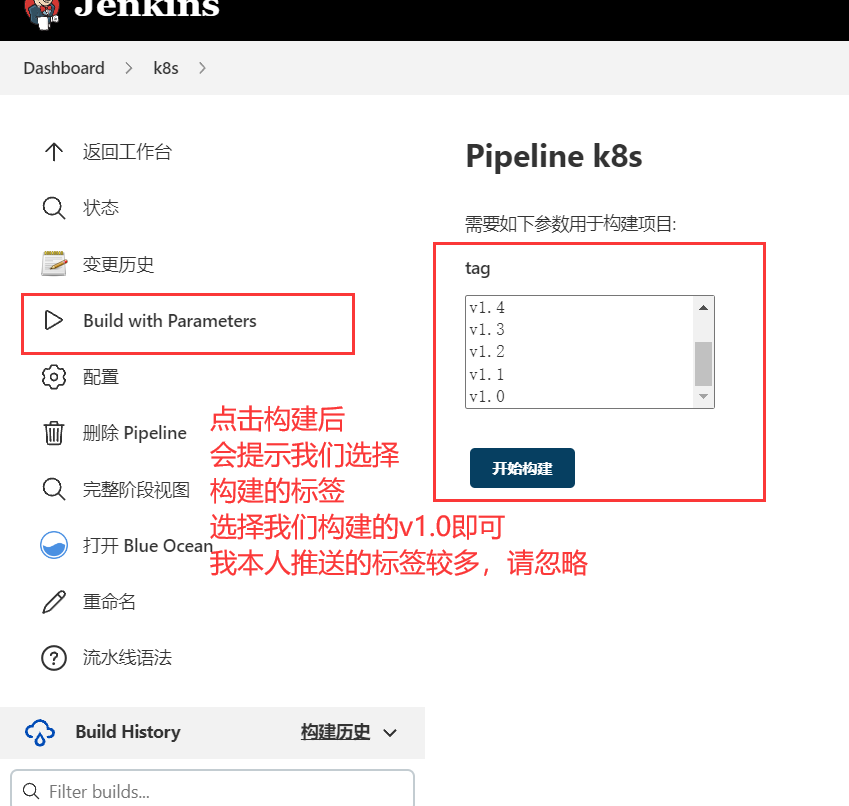Screen dimensions: 849x806
Task: Click the gear icon beside 配置
Action: point(54,377)
